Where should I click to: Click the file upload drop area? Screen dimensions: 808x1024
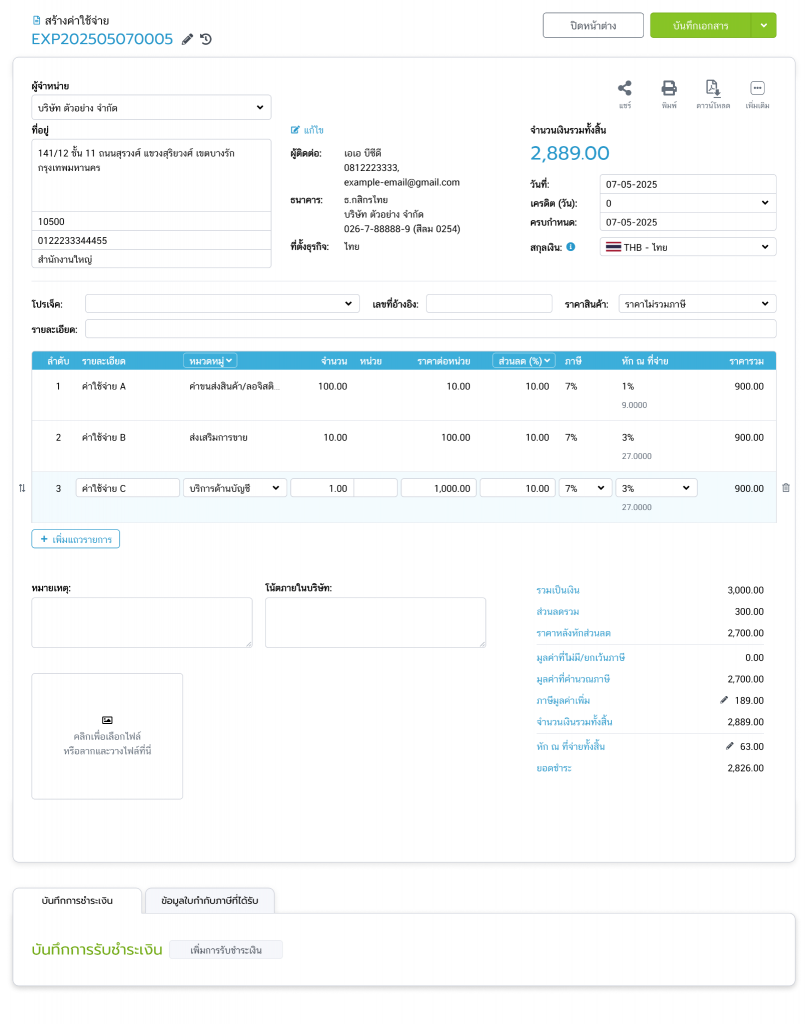point(107,736)
